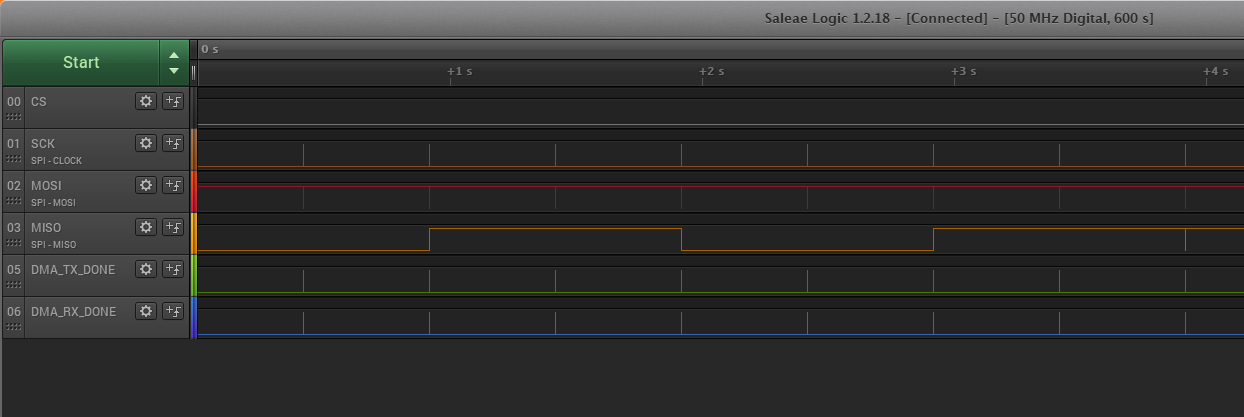1244x417 pixels.
Task: Click the SPI - MOSI analyzer tag
Action: tap(53, 202)
